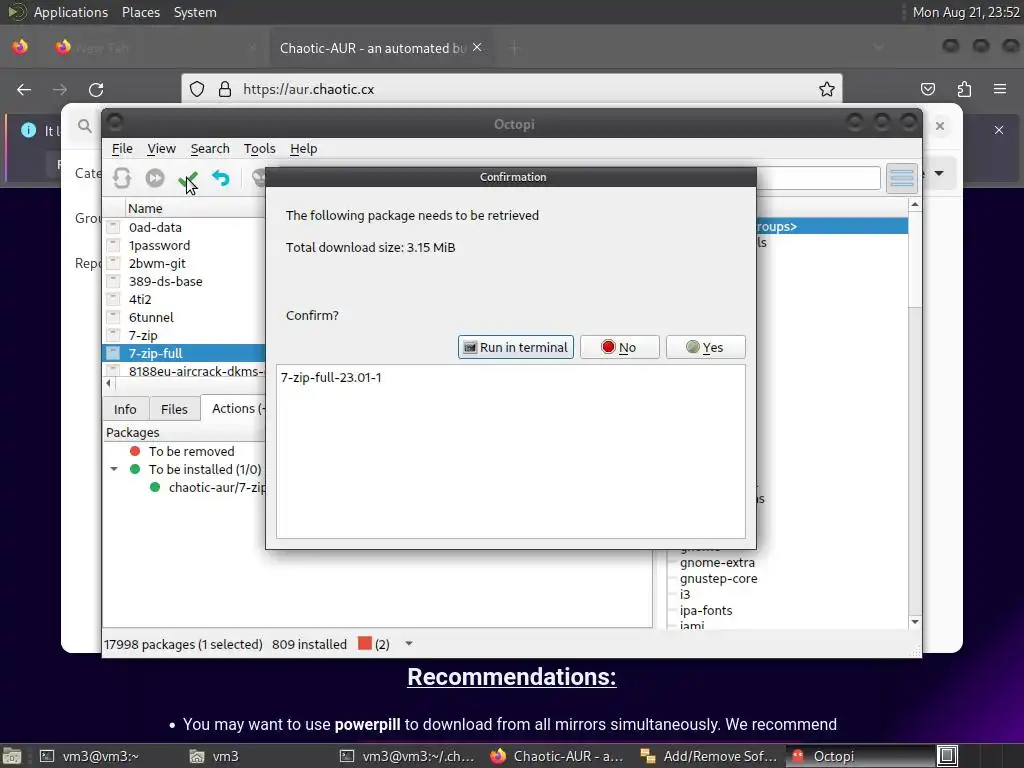Close the Chaotic-AUR browser tab

[477, 48]
